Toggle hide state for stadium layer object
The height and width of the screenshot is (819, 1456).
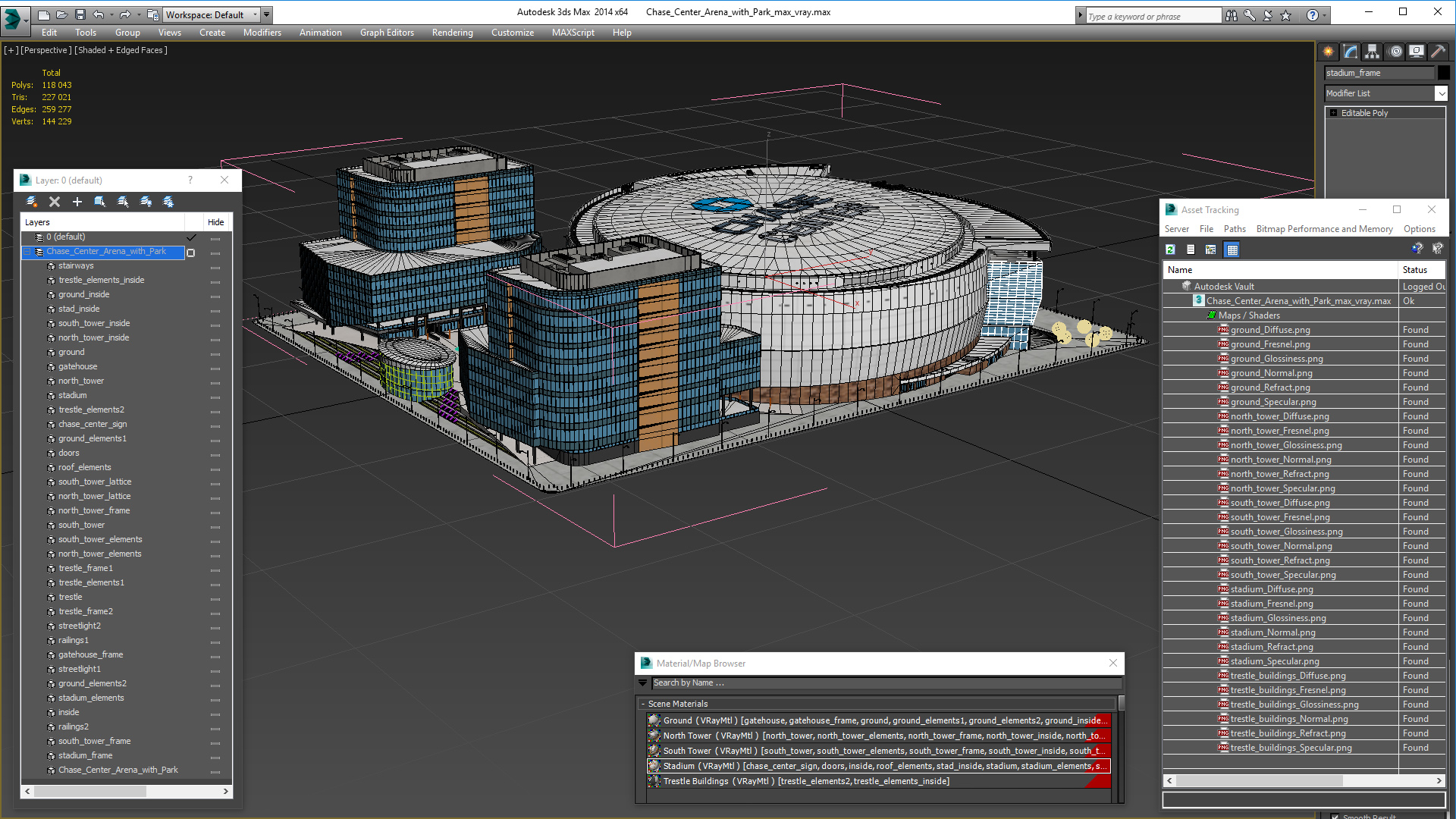(x=215, y=397)
